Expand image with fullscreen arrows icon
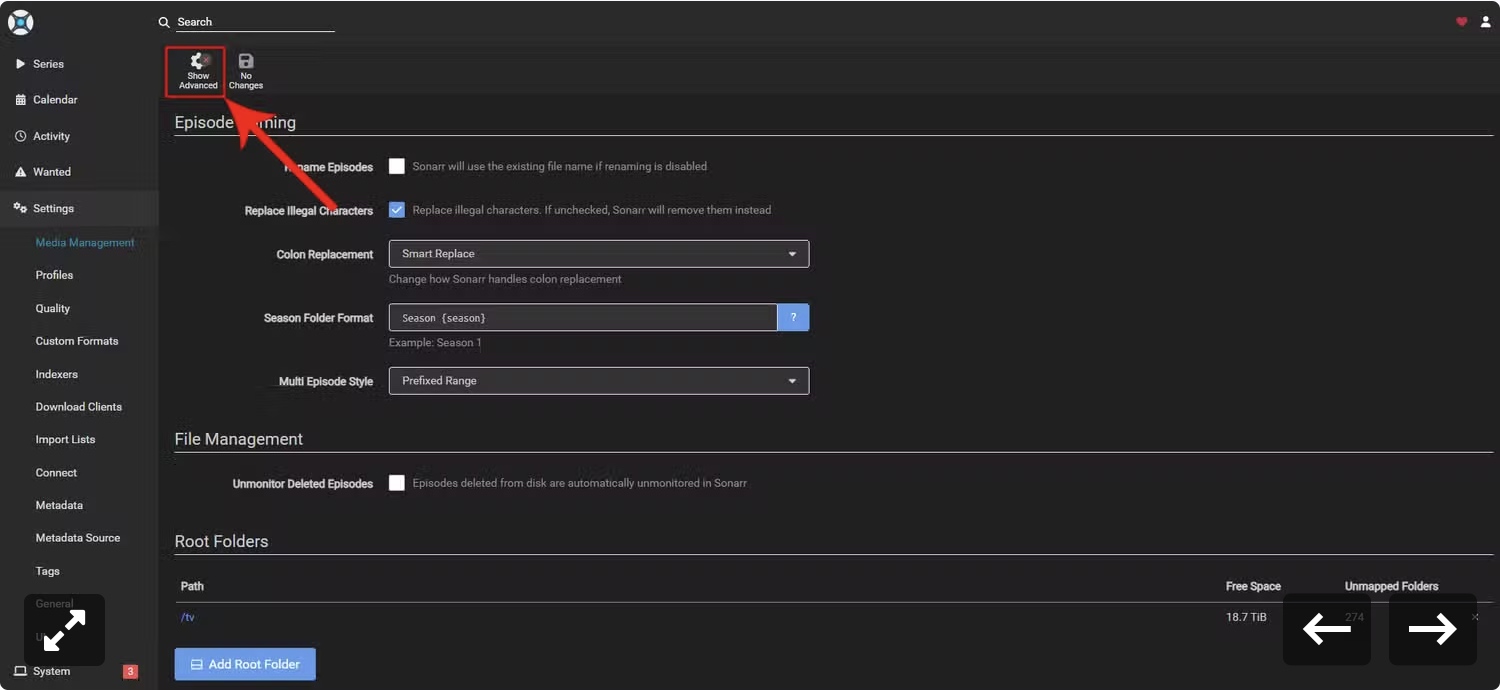The height and width of the screenshot is (690, 1500). (64, 630)
